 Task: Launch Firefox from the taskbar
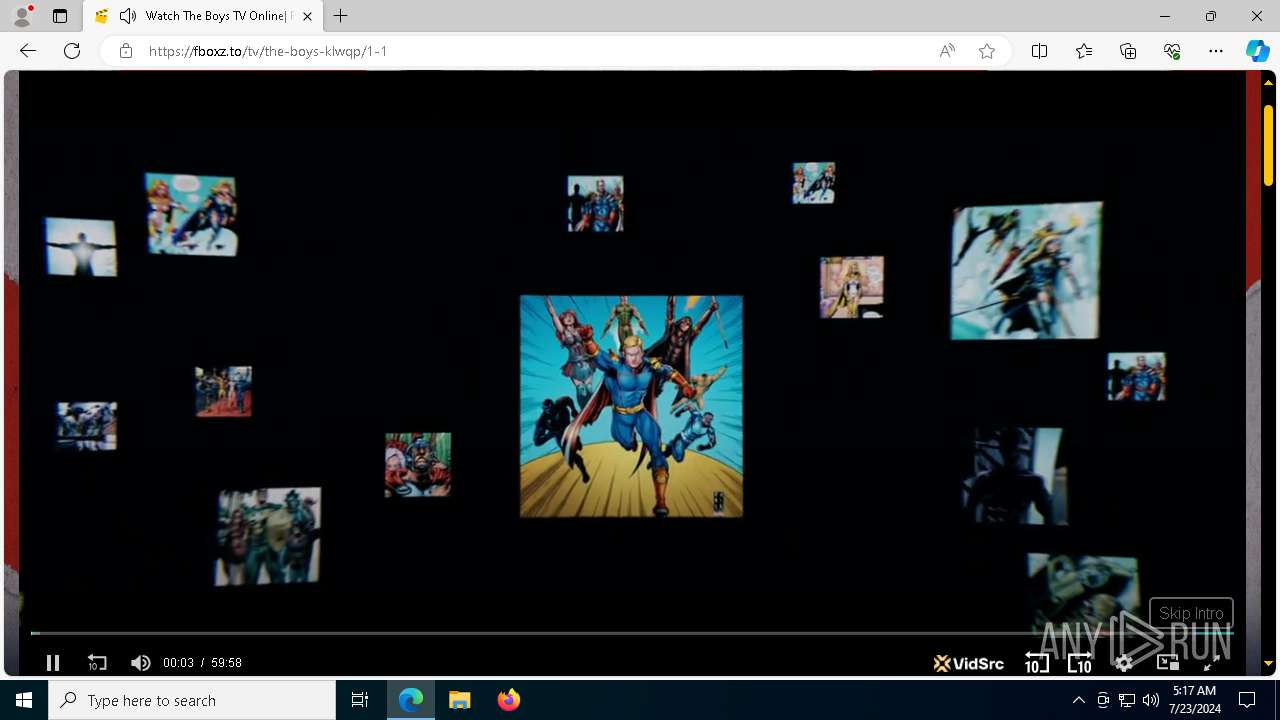tap(508, 700)
